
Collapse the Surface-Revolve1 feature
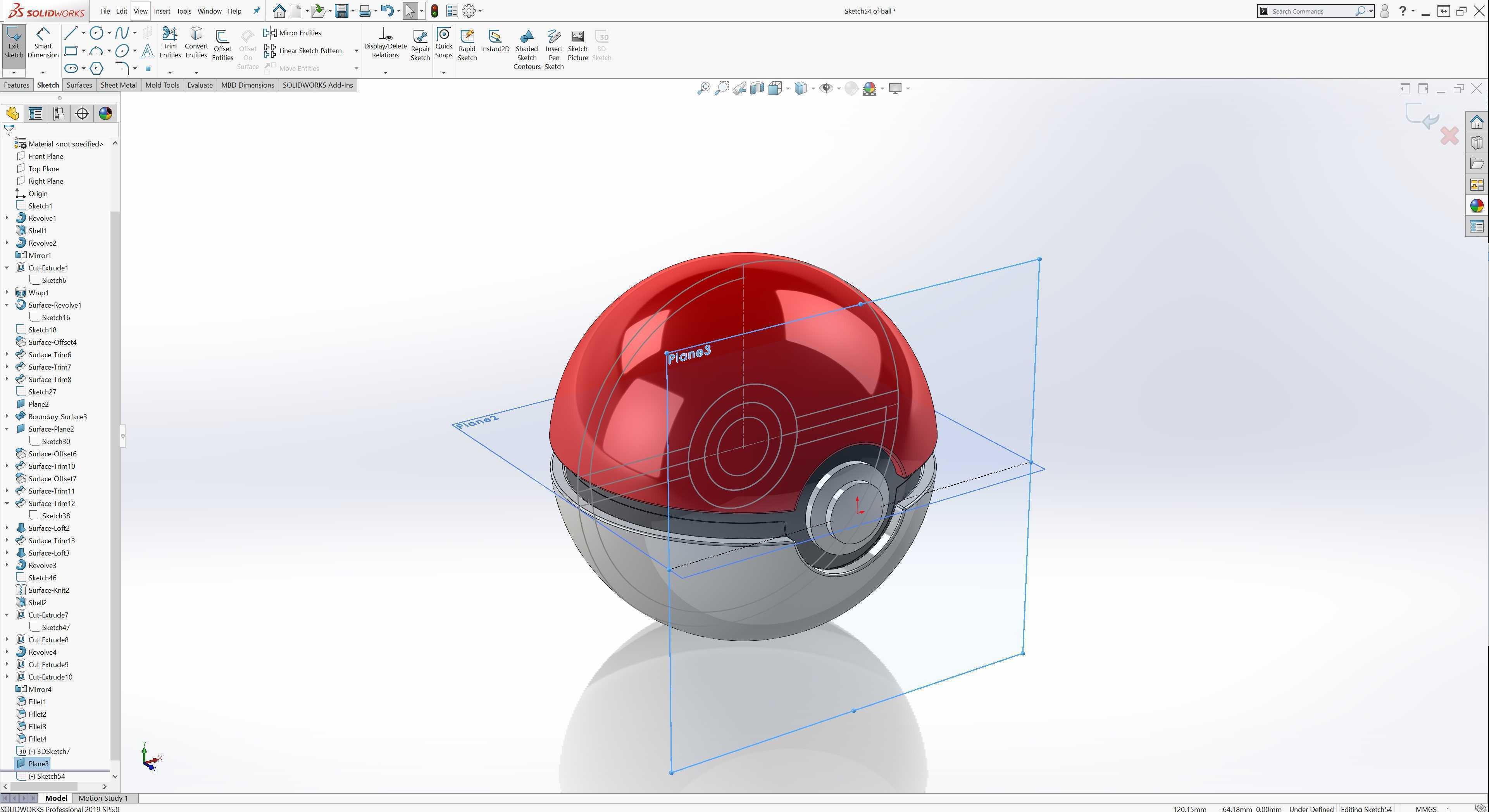[x=7, y=304]
